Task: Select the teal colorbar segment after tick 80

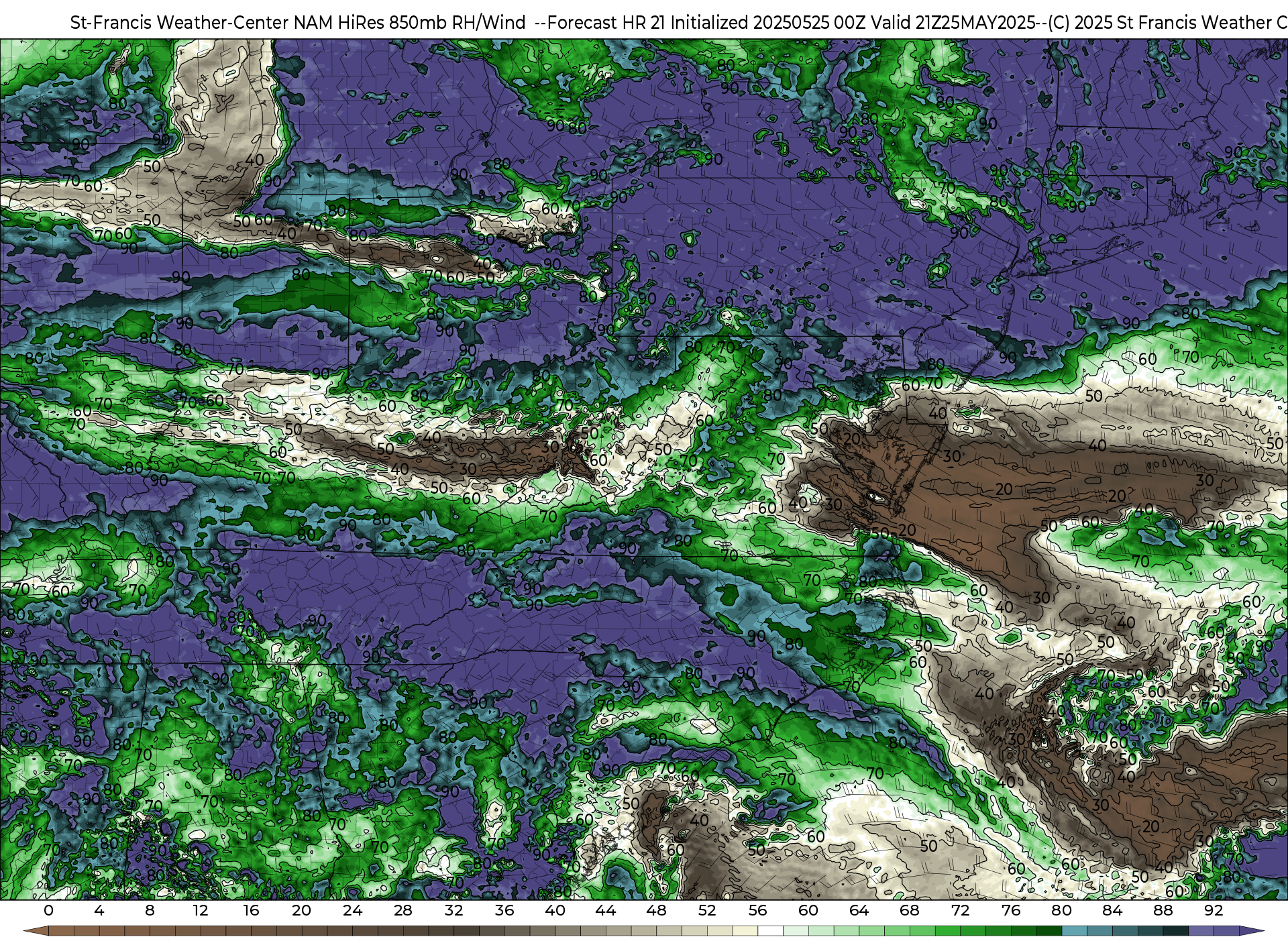Action: [1074, 931]
